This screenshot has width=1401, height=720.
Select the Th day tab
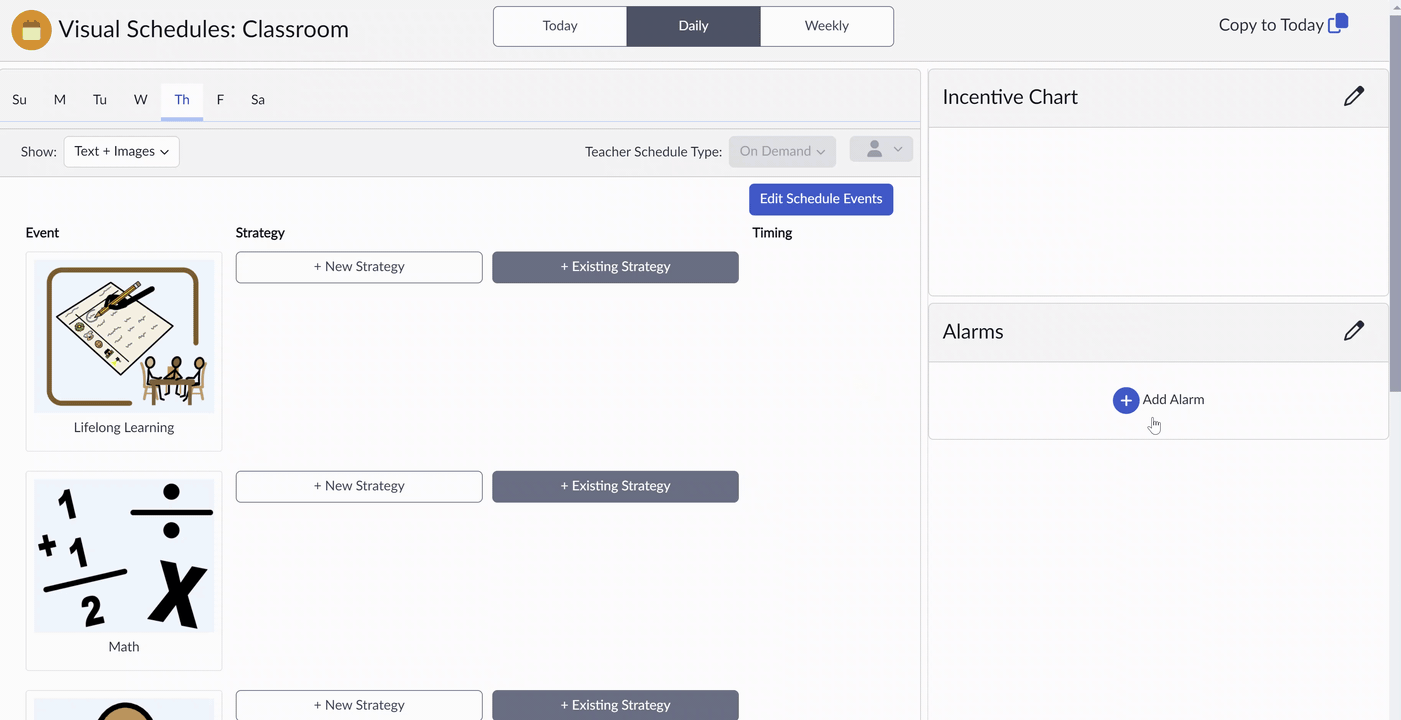(x=182, y=100)
